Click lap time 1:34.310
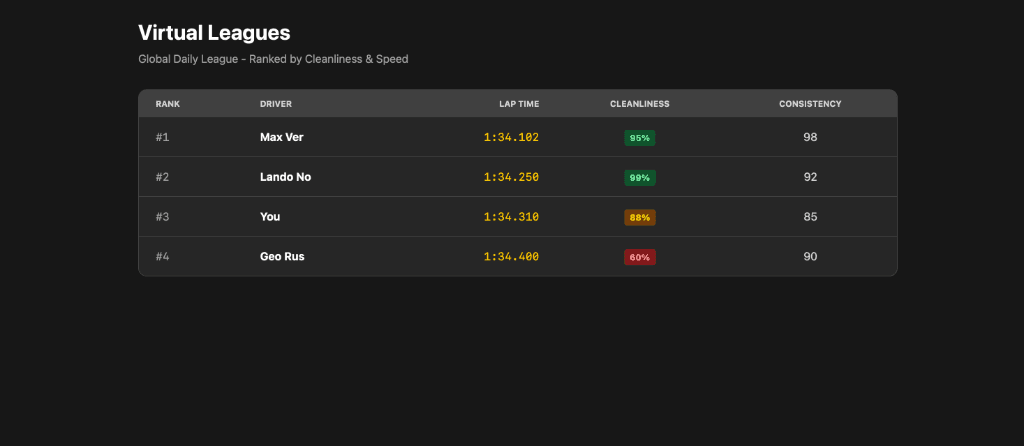Screen dimensions: 1024x446 tap(511, 217)
